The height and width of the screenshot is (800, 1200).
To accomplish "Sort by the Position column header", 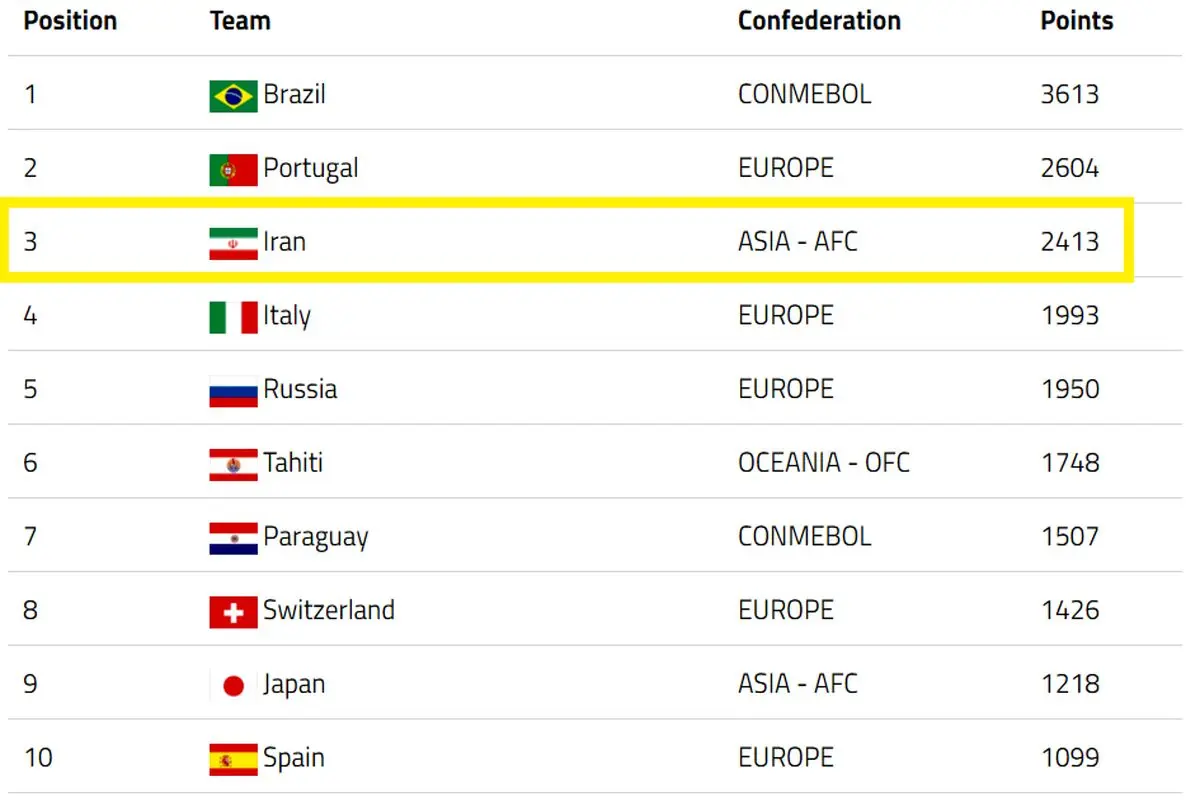I will pos(70,21).
